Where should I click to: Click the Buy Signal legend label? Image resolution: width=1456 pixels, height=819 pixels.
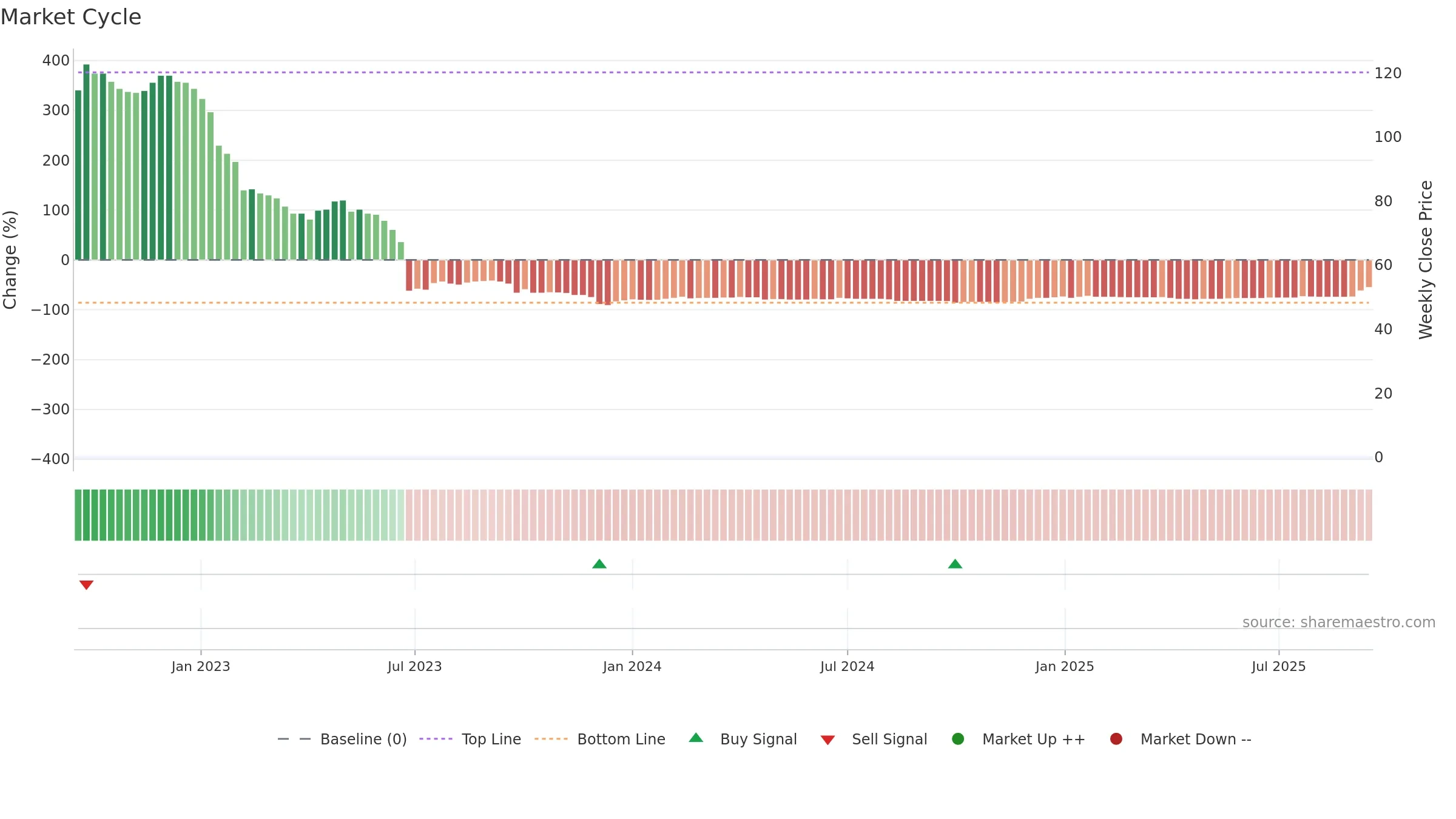point(758,739)
